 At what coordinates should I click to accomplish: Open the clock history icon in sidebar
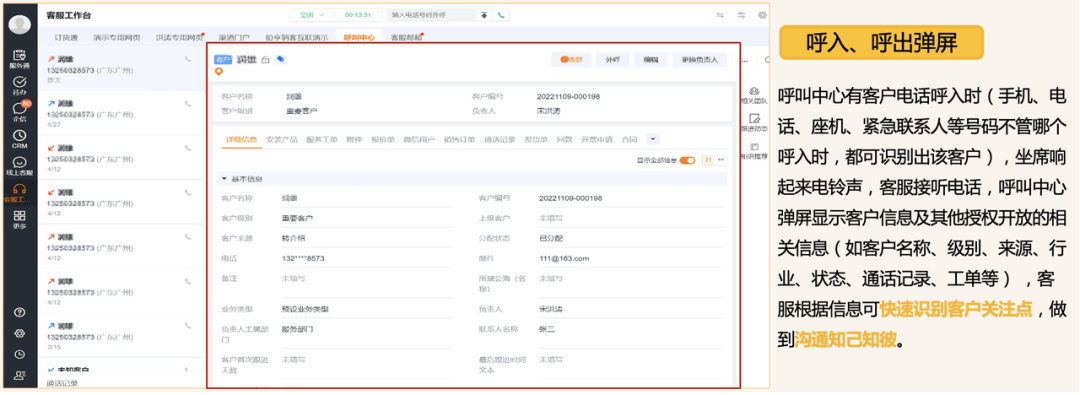pos(20,354)
